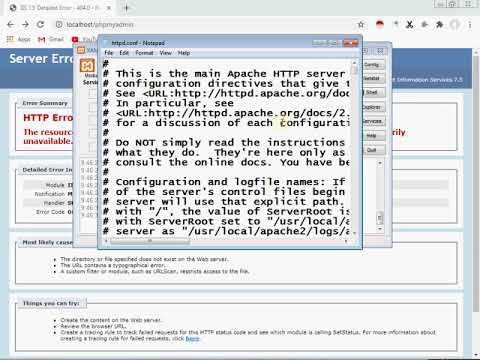Image resolution: width=480 pixels, height=360 pixels.
Task: Open the Notepad Edit menu
Action: coord(124,53)
